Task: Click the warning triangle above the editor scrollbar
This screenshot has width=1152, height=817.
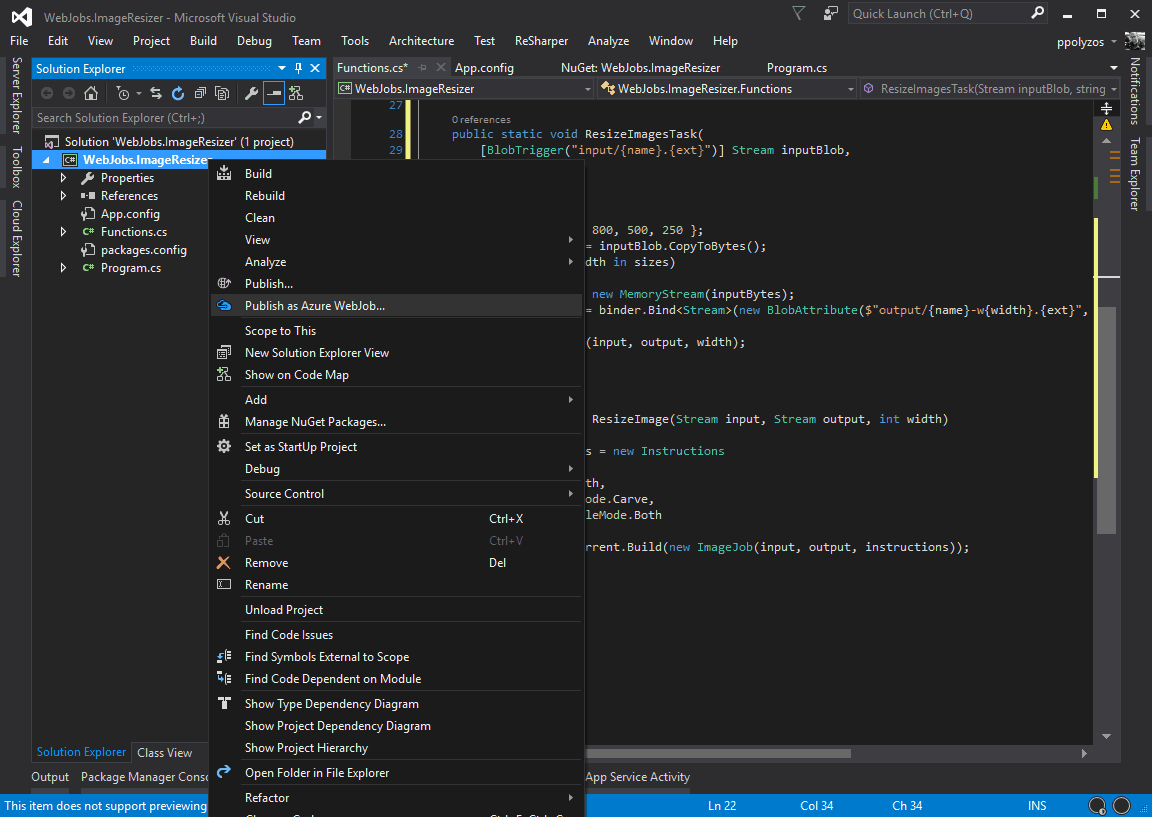Action: 1107,123
